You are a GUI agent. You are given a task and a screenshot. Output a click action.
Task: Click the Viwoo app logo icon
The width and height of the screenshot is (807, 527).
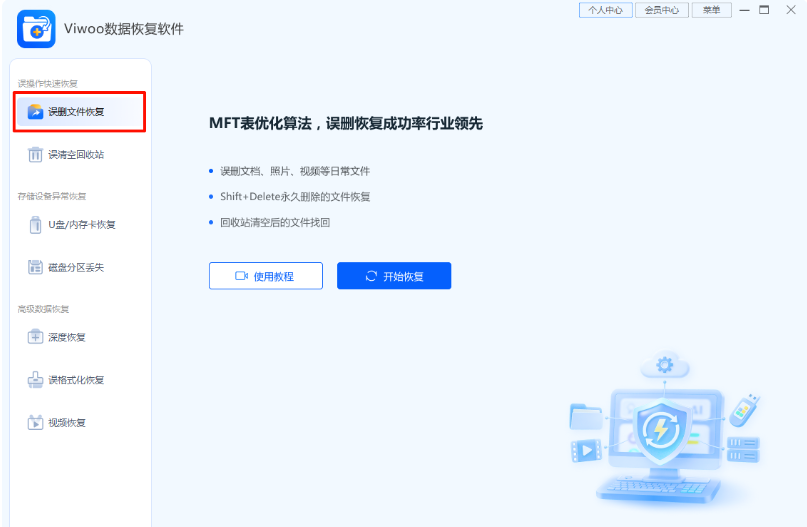(x=36, y=29)
